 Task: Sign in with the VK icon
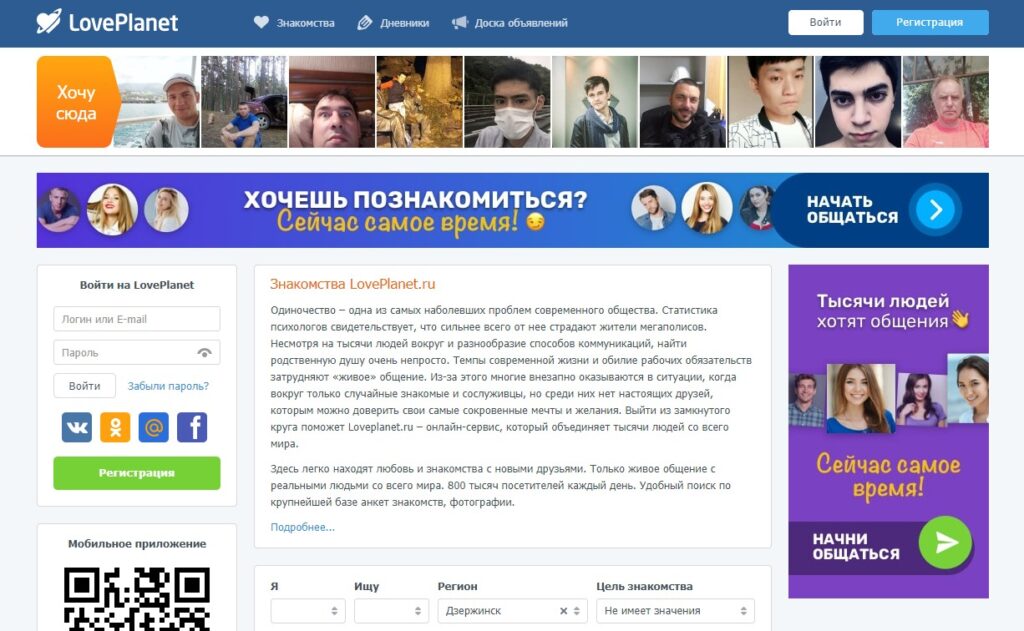pos(77,427)
